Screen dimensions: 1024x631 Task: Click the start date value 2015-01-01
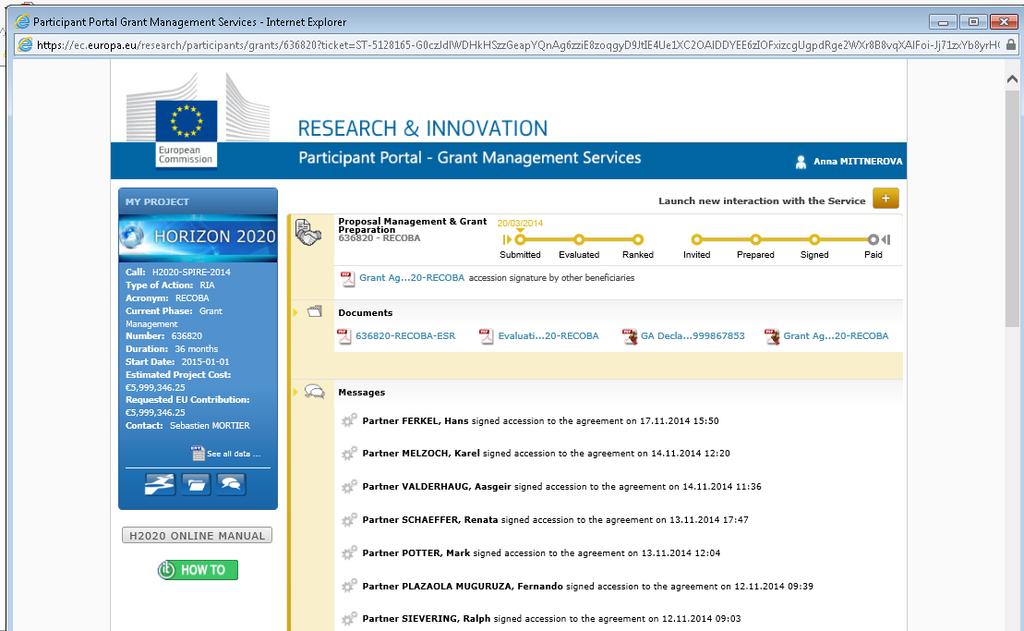tap(205, 362)
